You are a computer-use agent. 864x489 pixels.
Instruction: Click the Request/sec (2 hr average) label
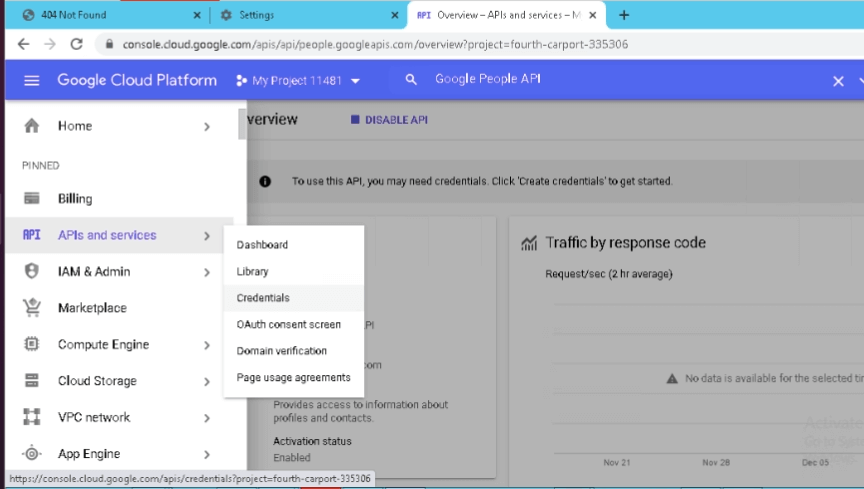[x=608, y=274]
